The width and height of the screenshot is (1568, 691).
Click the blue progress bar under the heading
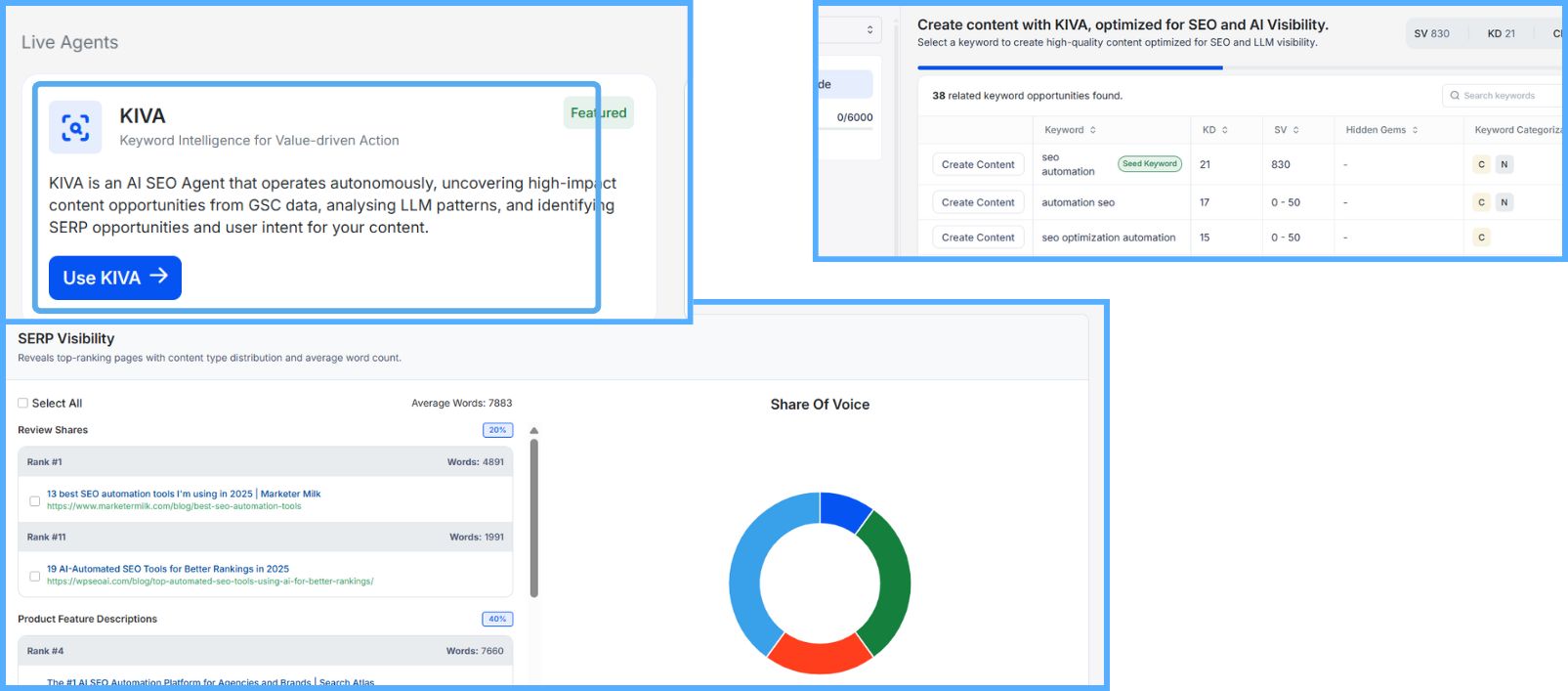pyautogui.click(x=1070, y=67)
